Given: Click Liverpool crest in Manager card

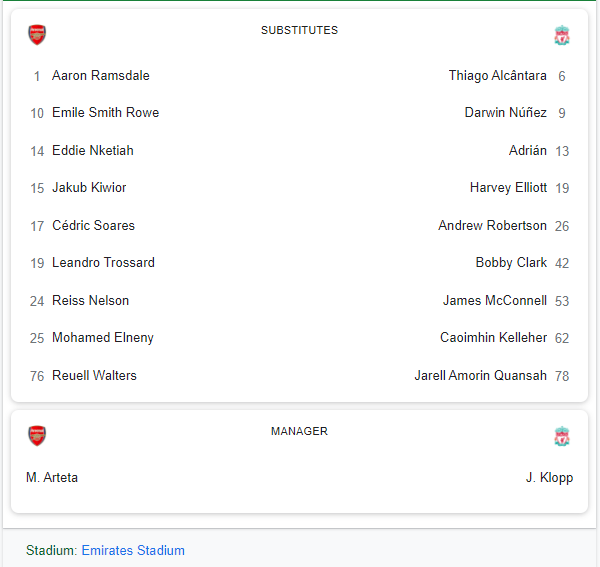Looking at the screenshot, I should 562,437.
